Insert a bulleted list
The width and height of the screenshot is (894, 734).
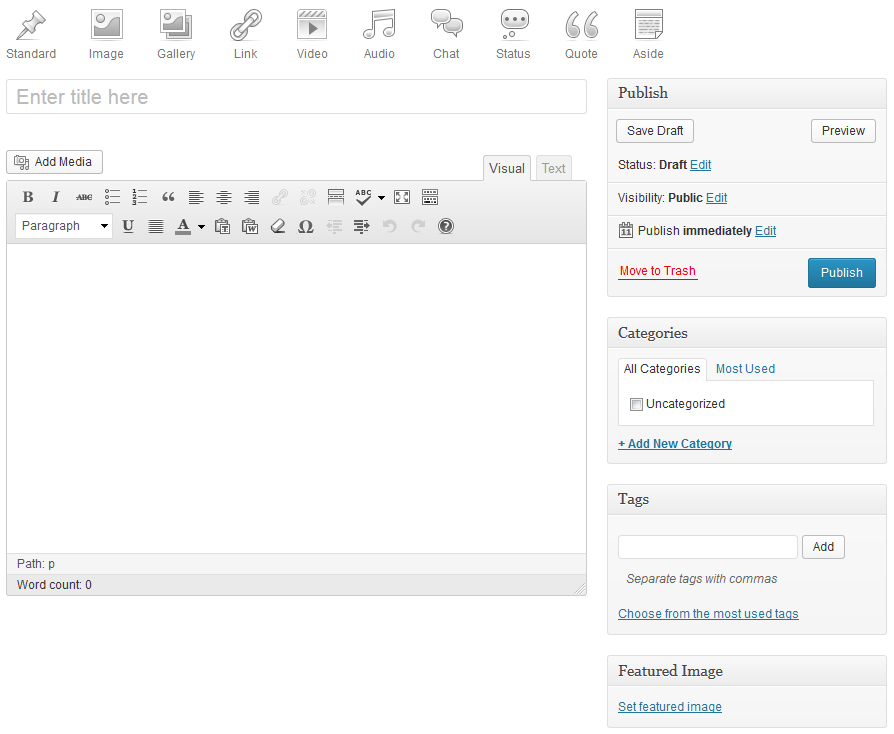point(112,197)
